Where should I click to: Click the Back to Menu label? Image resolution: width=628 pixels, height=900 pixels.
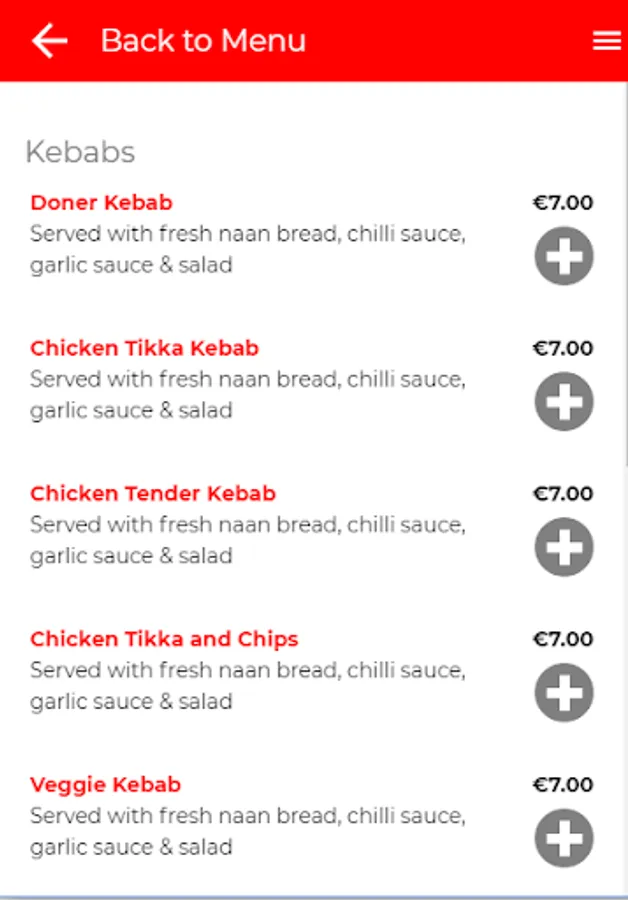coord(203,41)
